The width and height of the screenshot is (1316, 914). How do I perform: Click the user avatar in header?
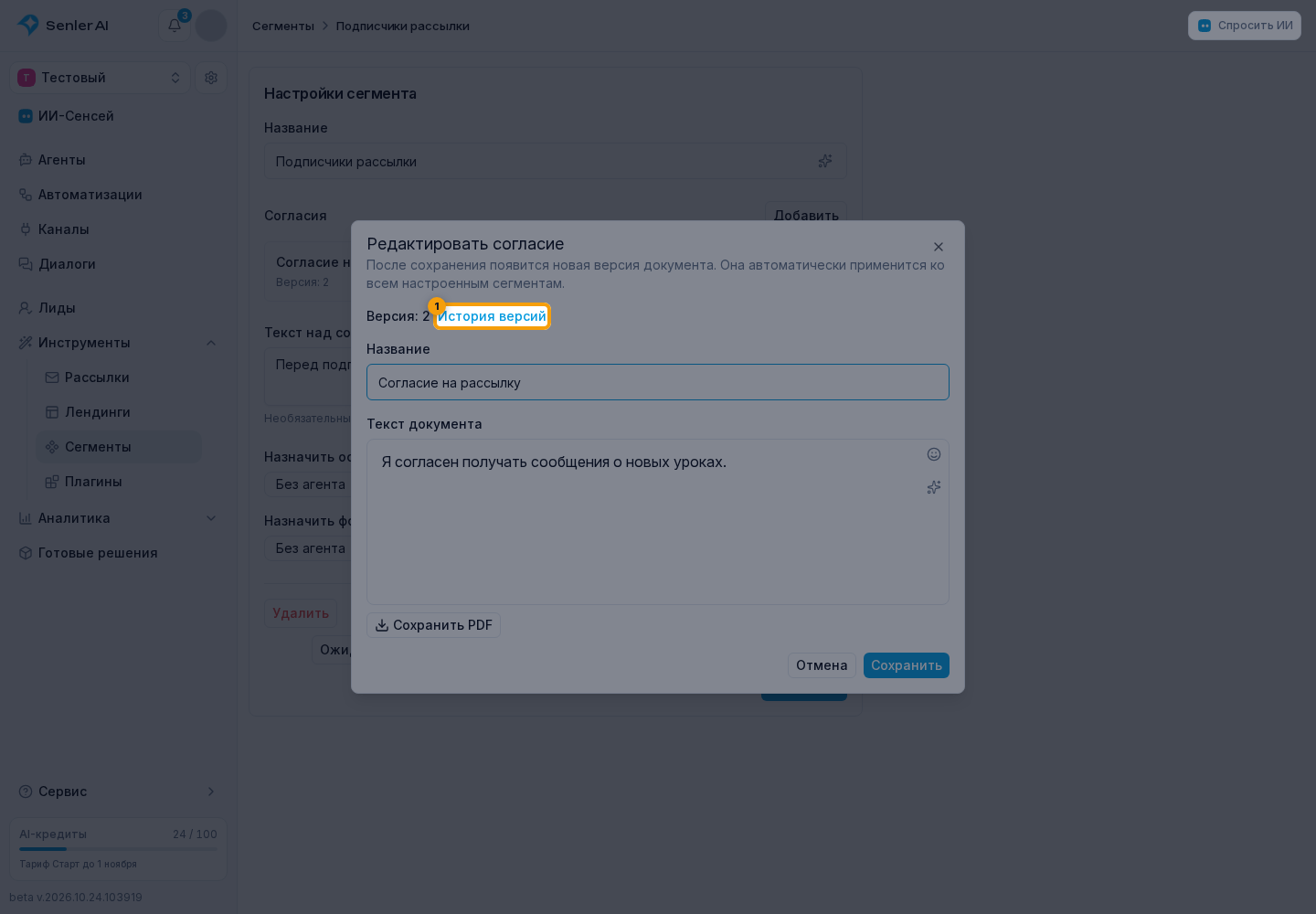pyautogui.click(x=211, y=26)
